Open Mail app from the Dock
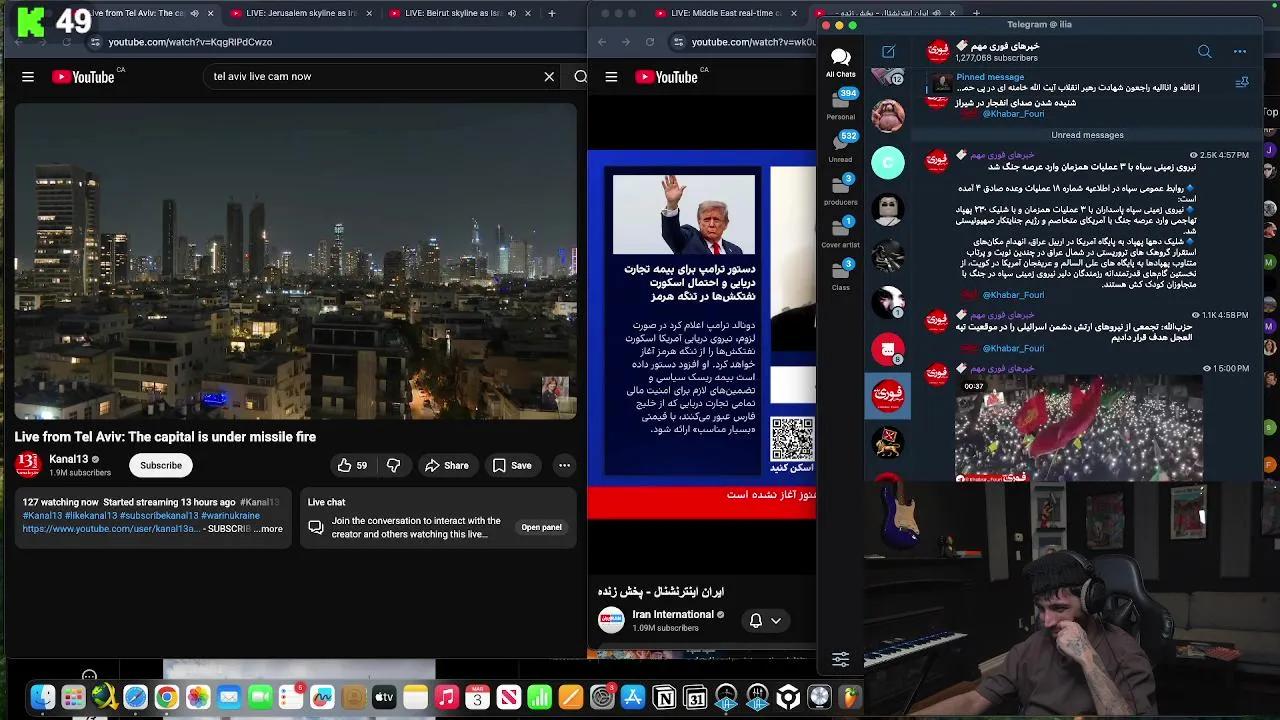 point(229,697)
